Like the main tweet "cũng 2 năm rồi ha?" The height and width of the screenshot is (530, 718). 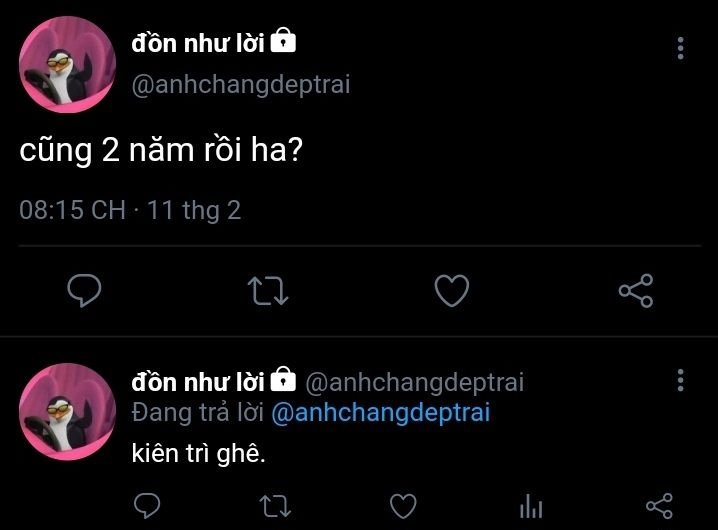(451, 290)
